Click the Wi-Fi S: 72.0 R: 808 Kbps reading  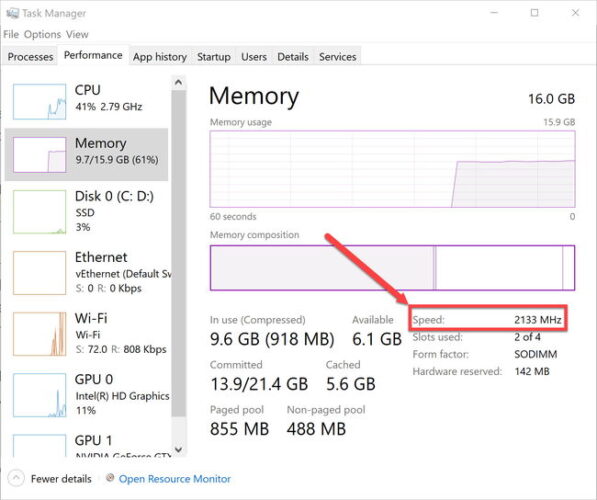121,349
